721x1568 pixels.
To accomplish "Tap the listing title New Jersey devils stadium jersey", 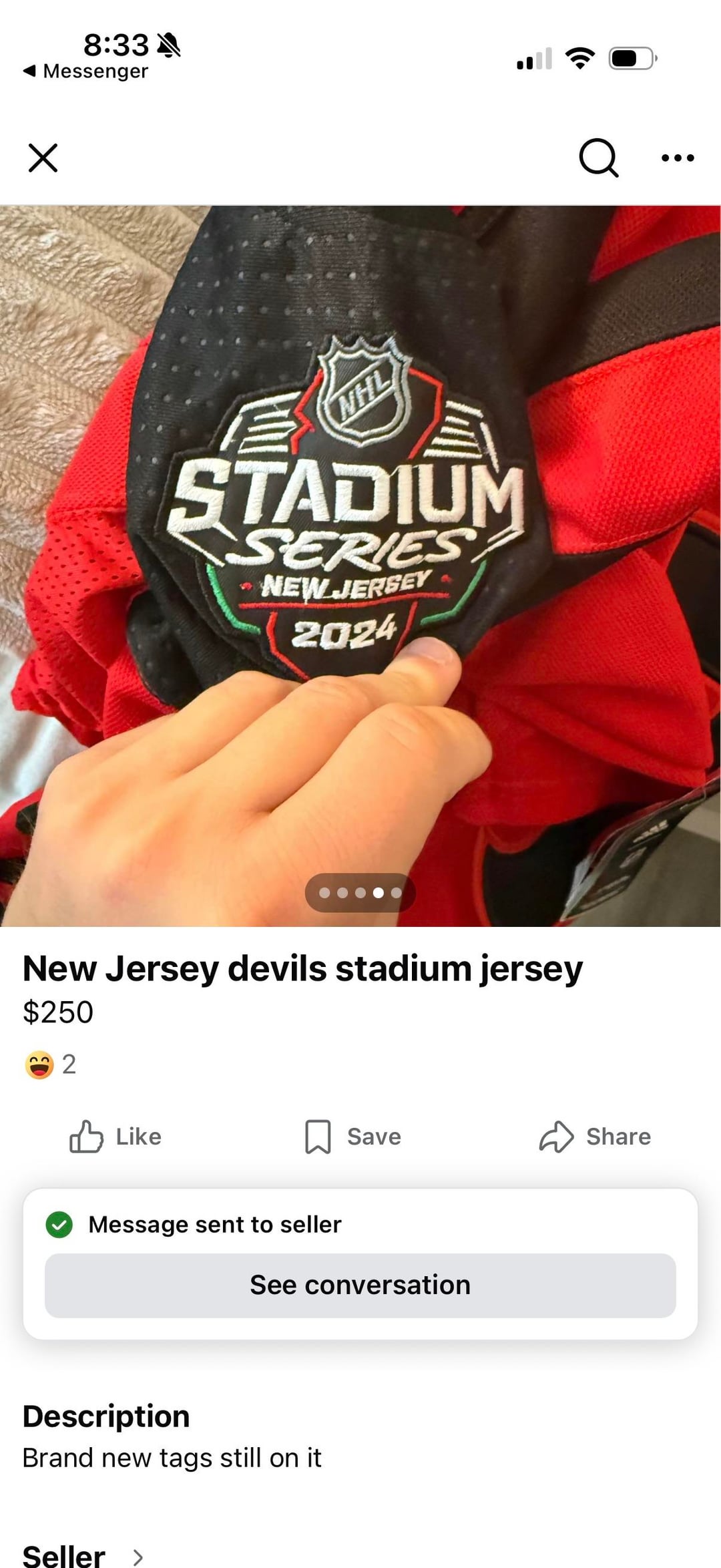I will point(302,969).
